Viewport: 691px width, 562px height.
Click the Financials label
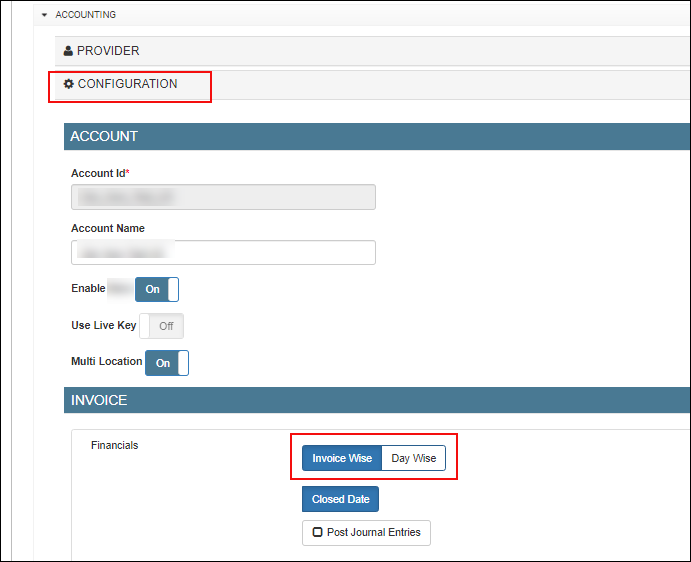coord(115,445)
